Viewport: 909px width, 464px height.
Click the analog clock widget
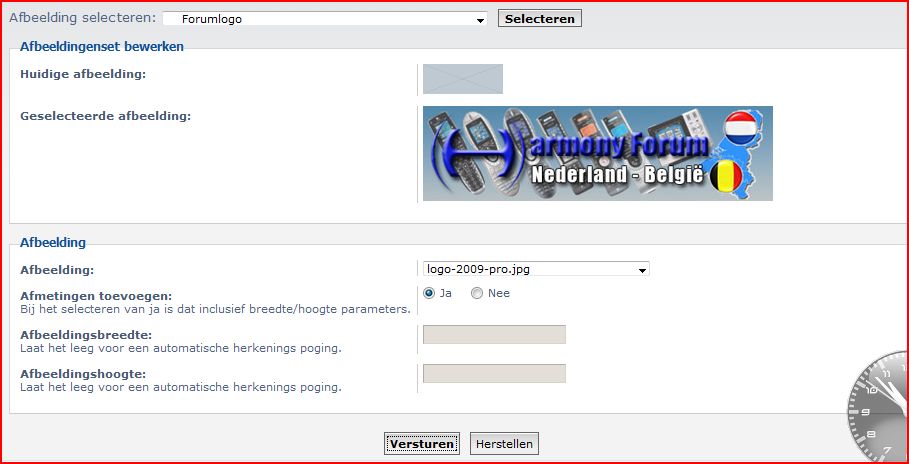879,406
